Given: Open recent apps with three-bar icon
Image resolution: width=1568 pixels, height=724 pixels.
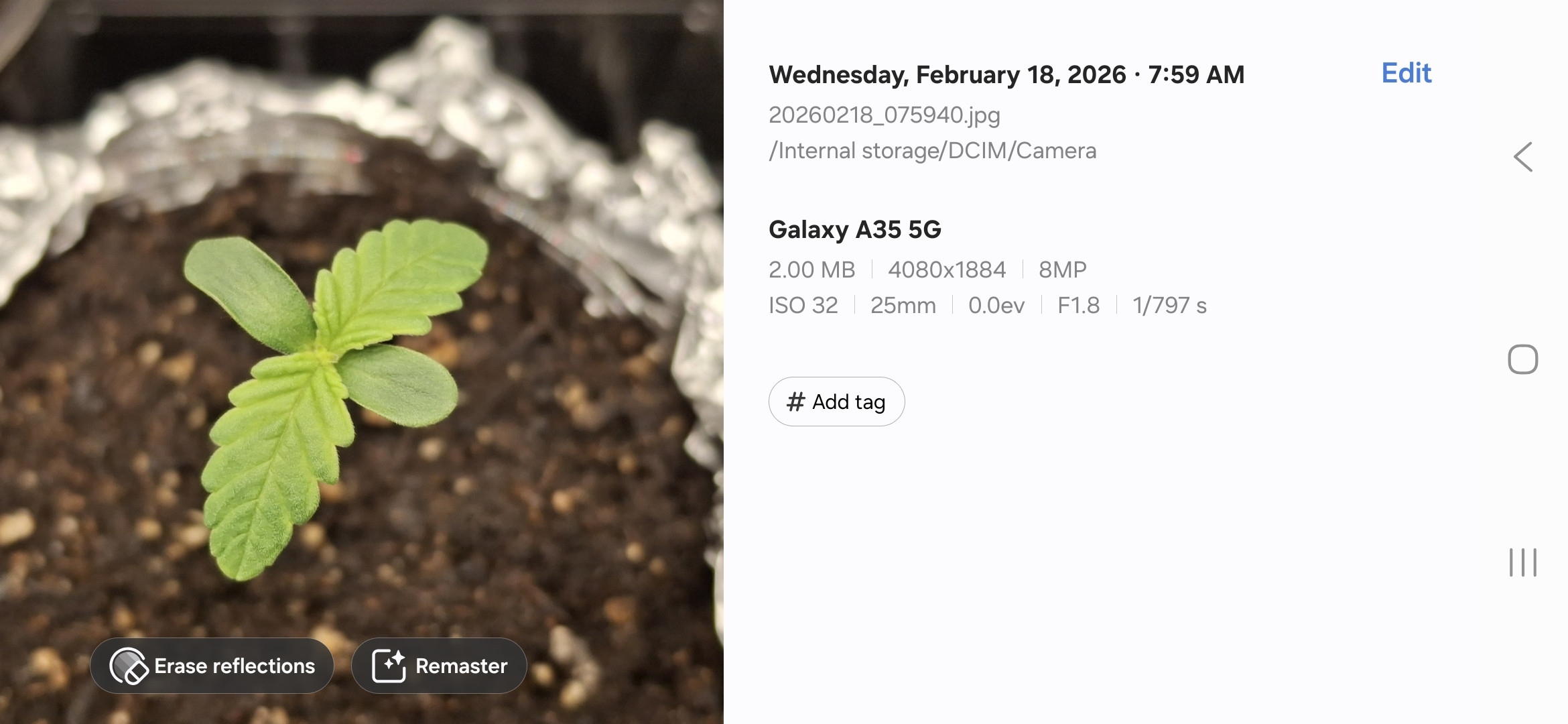Looking at the screenshot, I should [1522, 562].
